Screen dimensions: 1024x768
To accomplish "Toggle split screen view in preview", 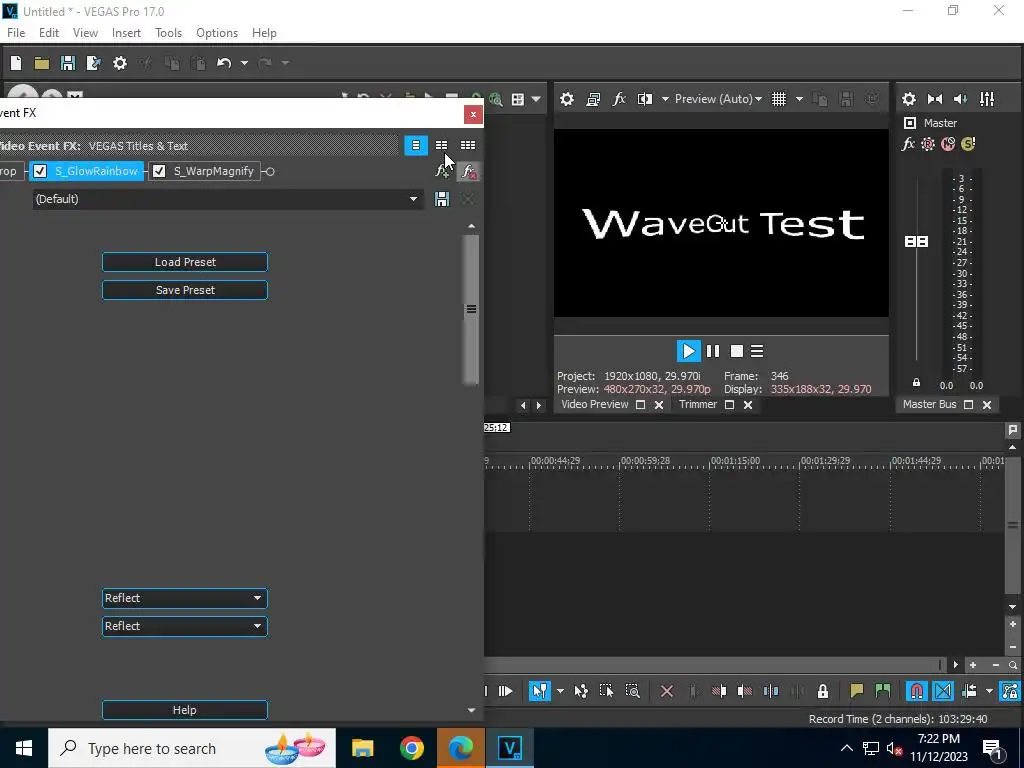I will pos(645,99).
